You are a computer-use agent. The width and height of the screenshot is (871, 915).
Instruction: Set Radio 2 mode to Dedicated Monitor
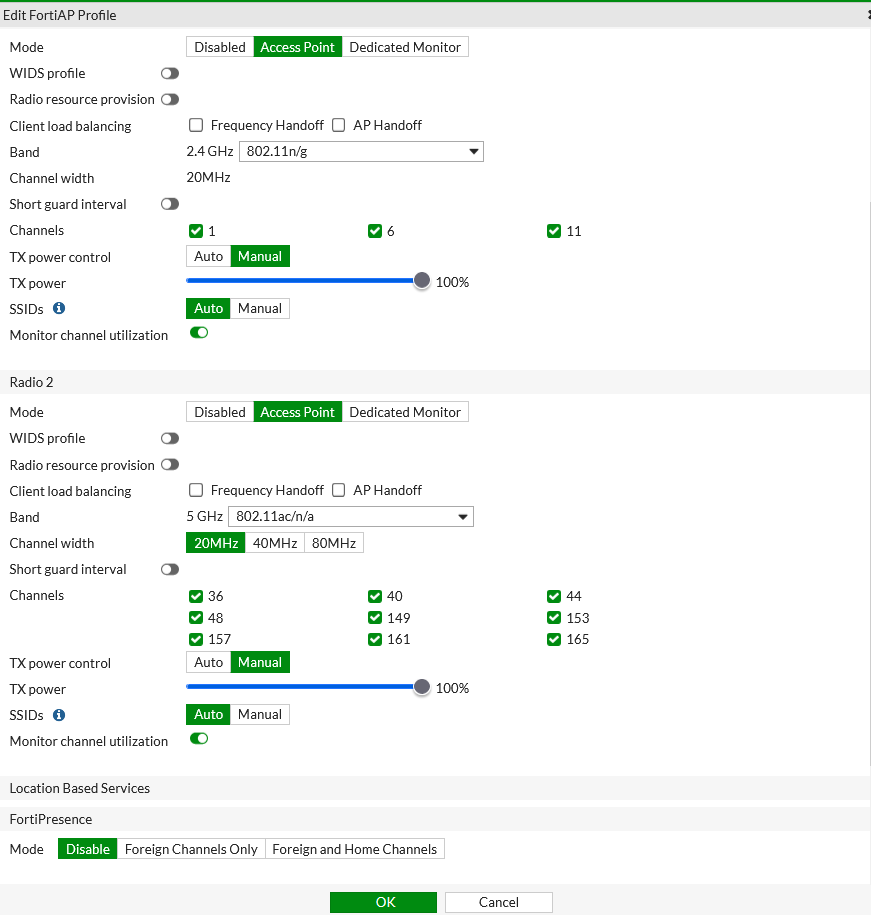click(x=405, y=412)
